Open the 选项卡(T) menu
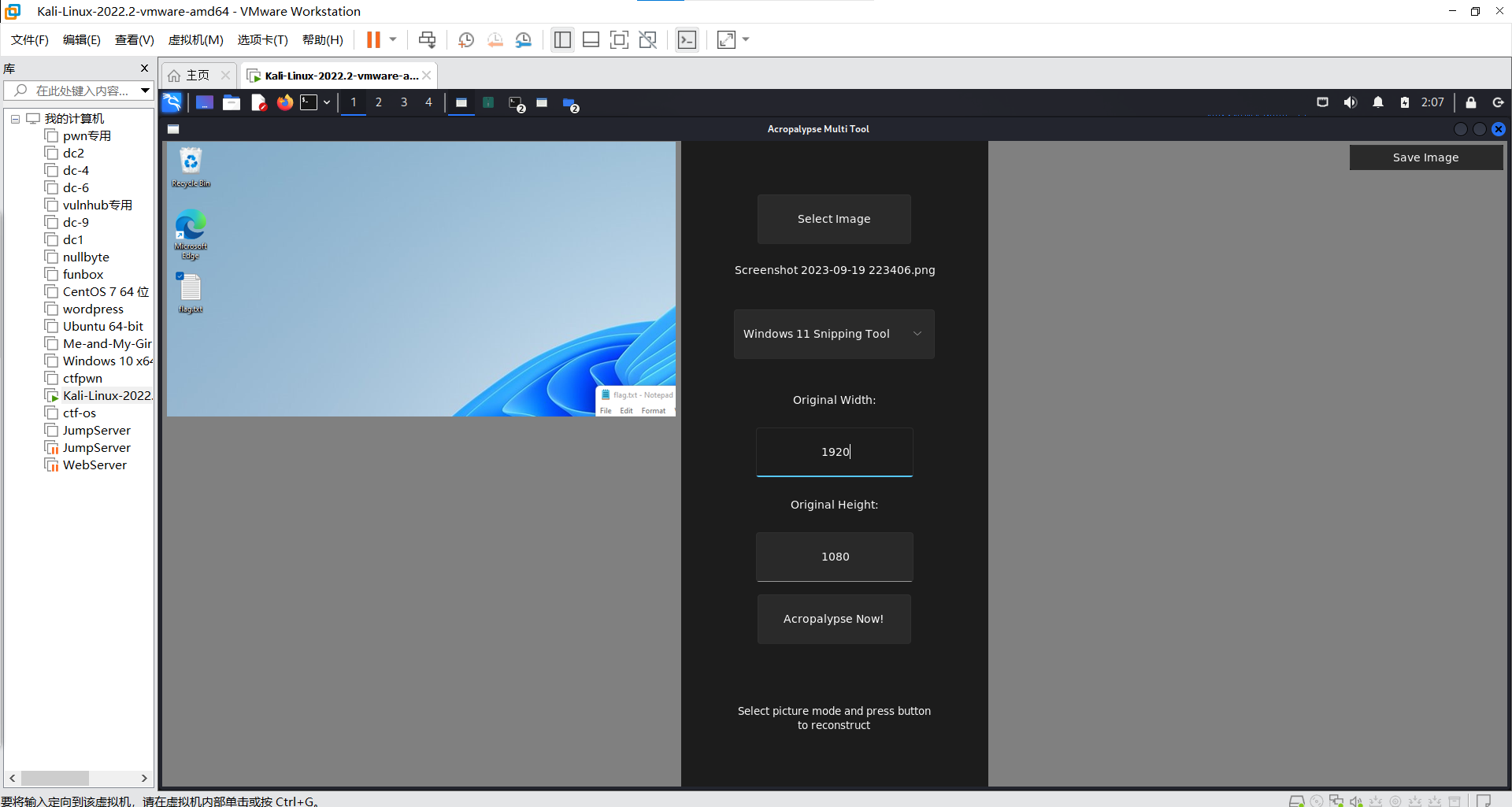The image size is (1512, 807). point(263,40)
